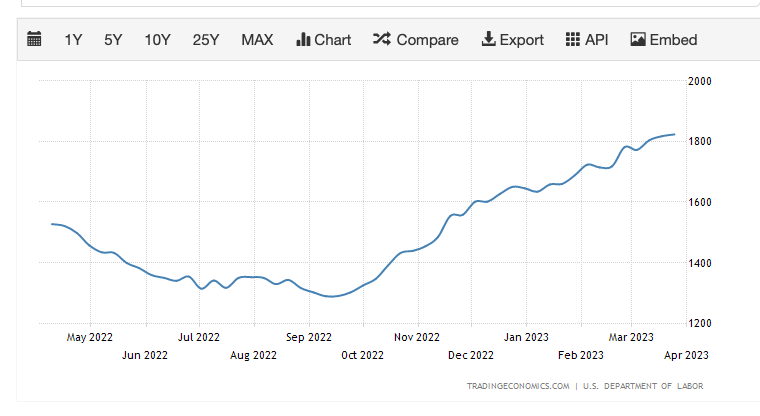
Task: Click the bar chart icon for Chart
Action: [x=303, y=40]
